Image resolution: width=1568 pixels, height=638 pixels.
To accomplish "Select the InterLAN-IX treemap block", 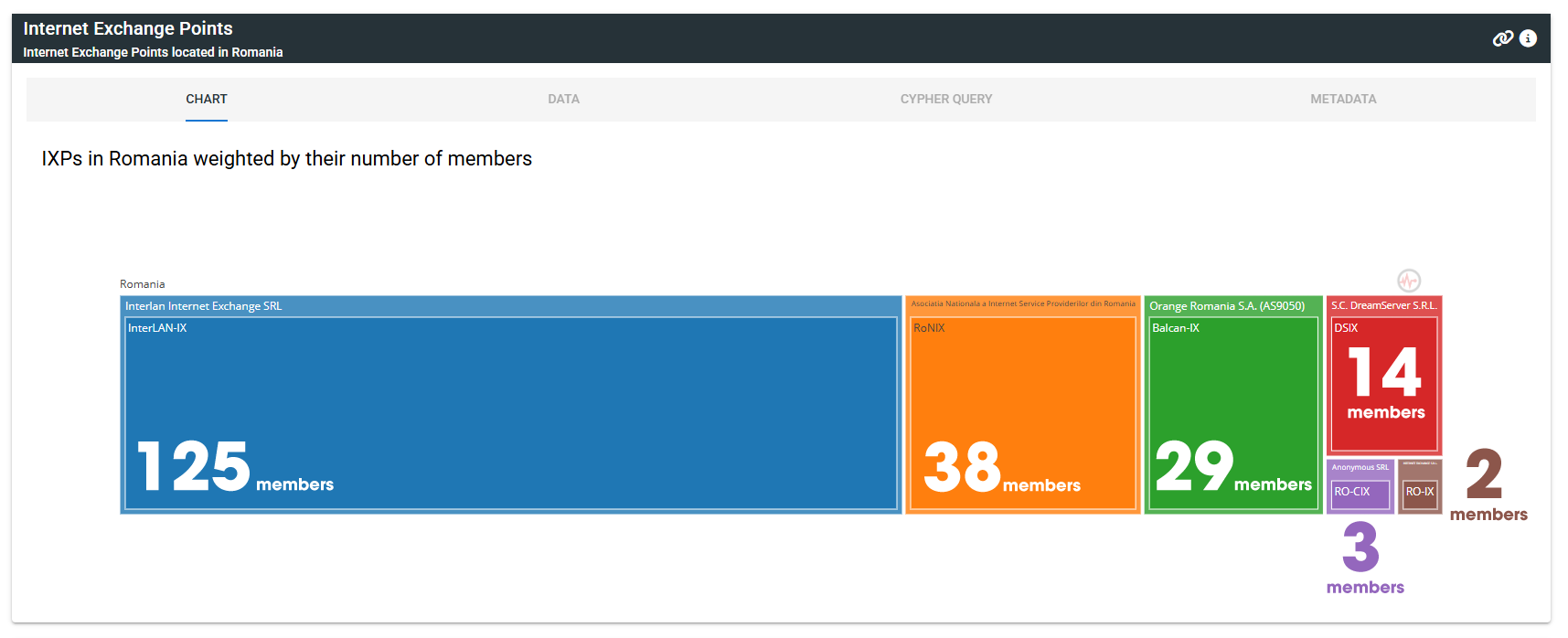I will [x=511, y=413].
